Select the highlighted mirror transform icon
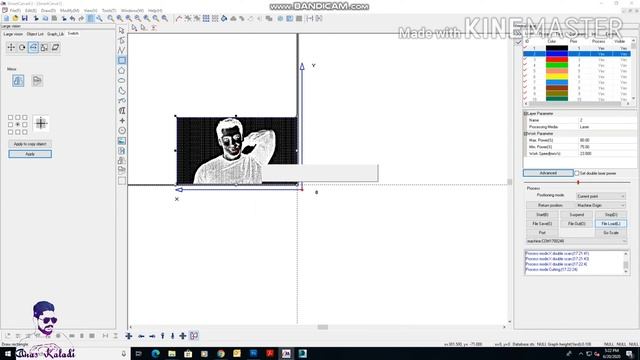This screenshot has width=640, height=360. (x=33, y=47)
